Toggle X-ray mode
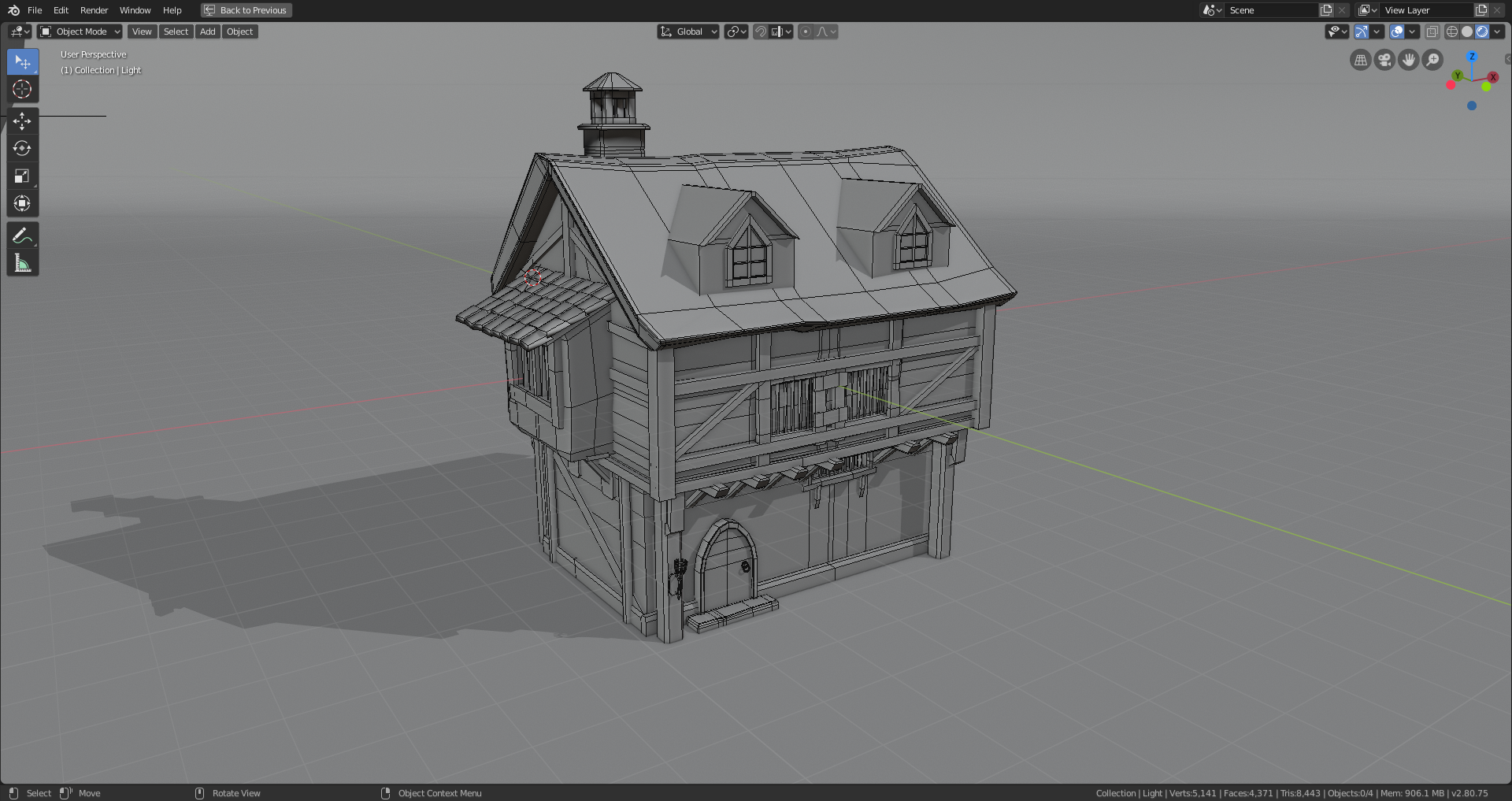 click(1433, 32)
